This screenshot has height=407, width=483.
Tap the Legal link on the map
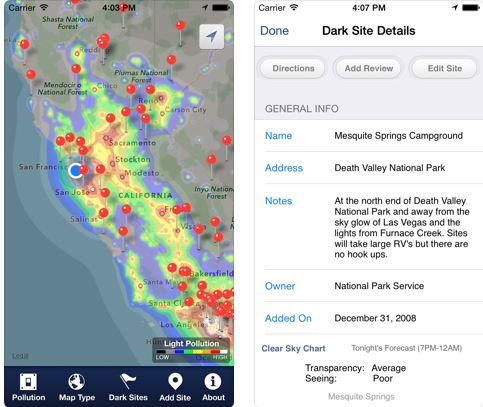point(20,356)
